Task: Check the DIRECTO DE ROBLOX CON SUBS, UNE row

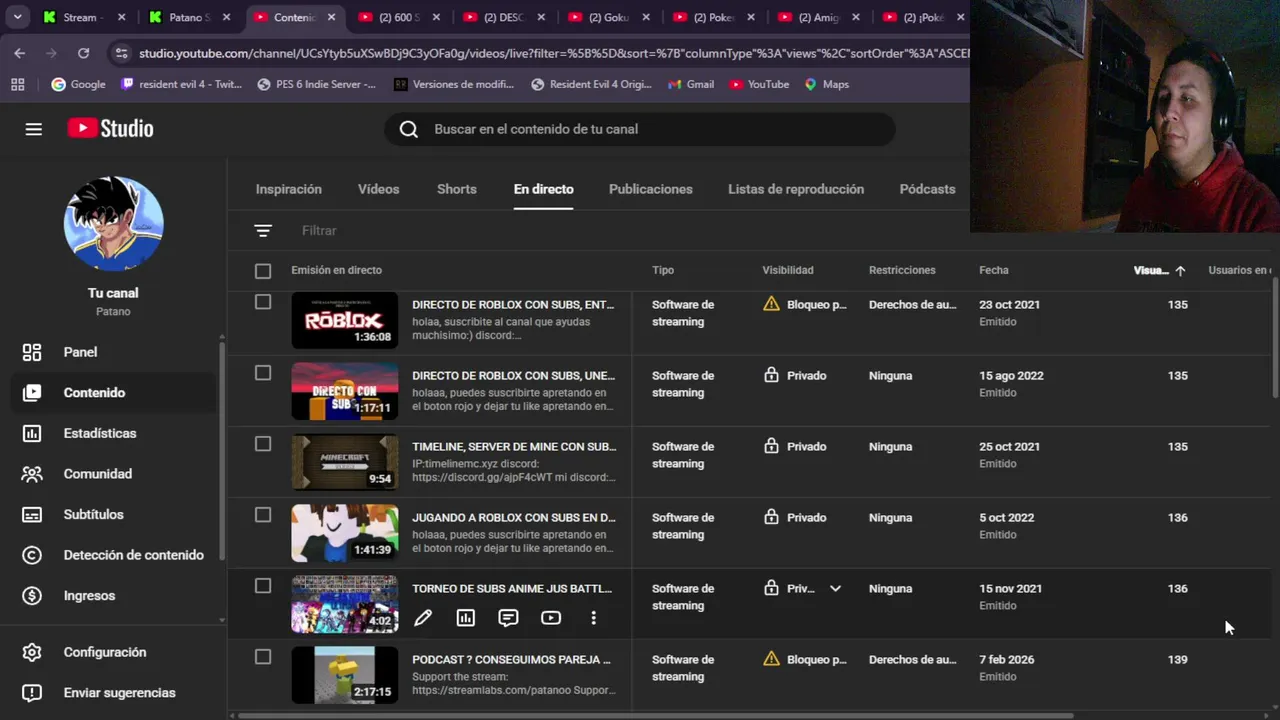Action: [263, 373]
